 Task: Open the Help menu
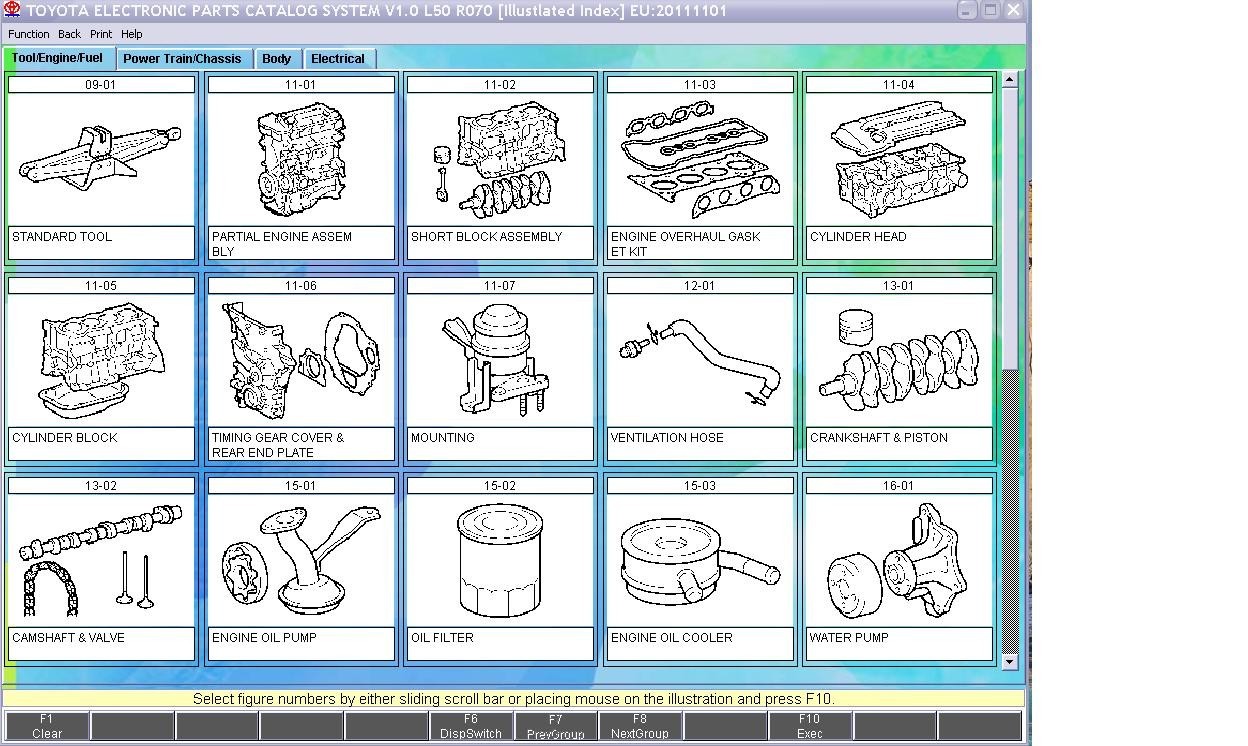(x=132, y=34)
